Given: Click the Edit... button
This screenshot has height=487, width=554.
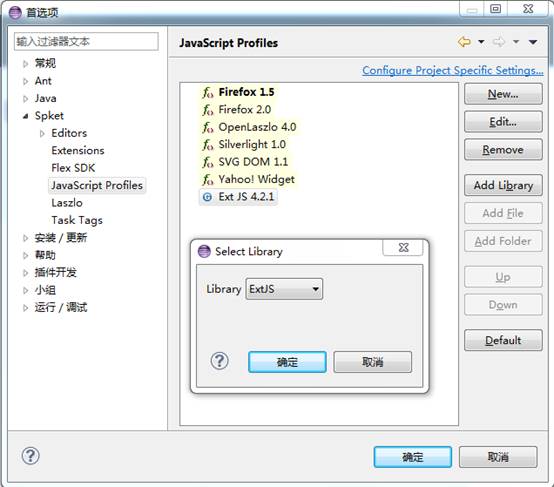Looking at the screenshot, I should (x=503, y=122).
